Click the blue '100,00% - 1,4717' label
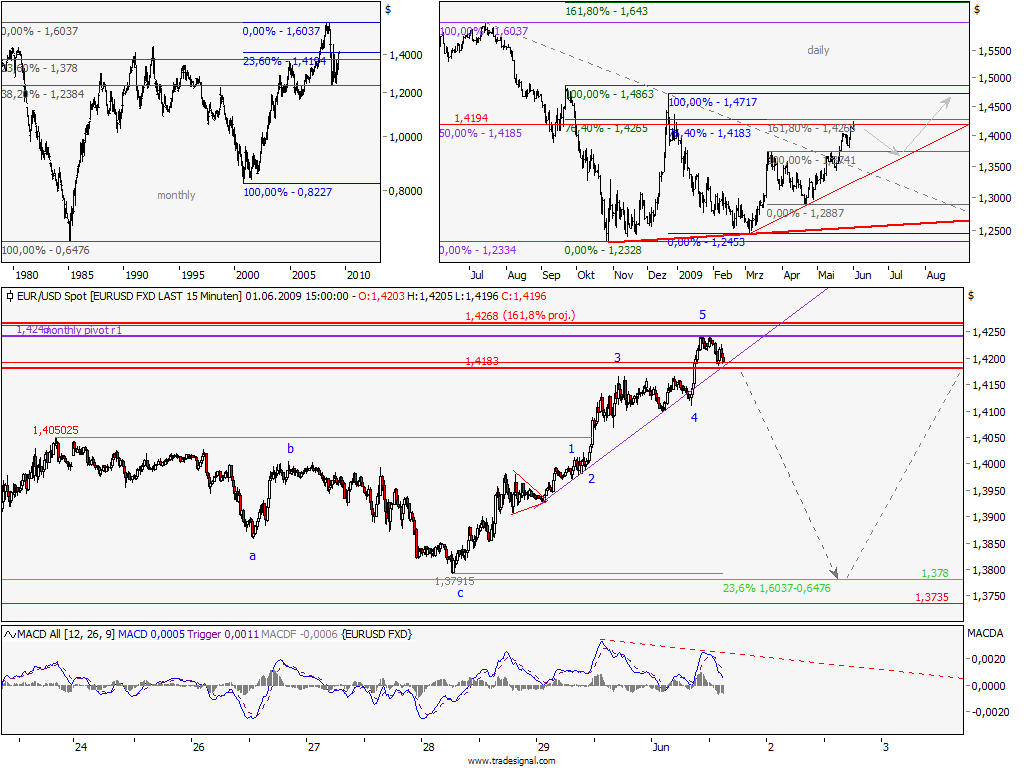 pyautogui.click(x=713, y=103)
